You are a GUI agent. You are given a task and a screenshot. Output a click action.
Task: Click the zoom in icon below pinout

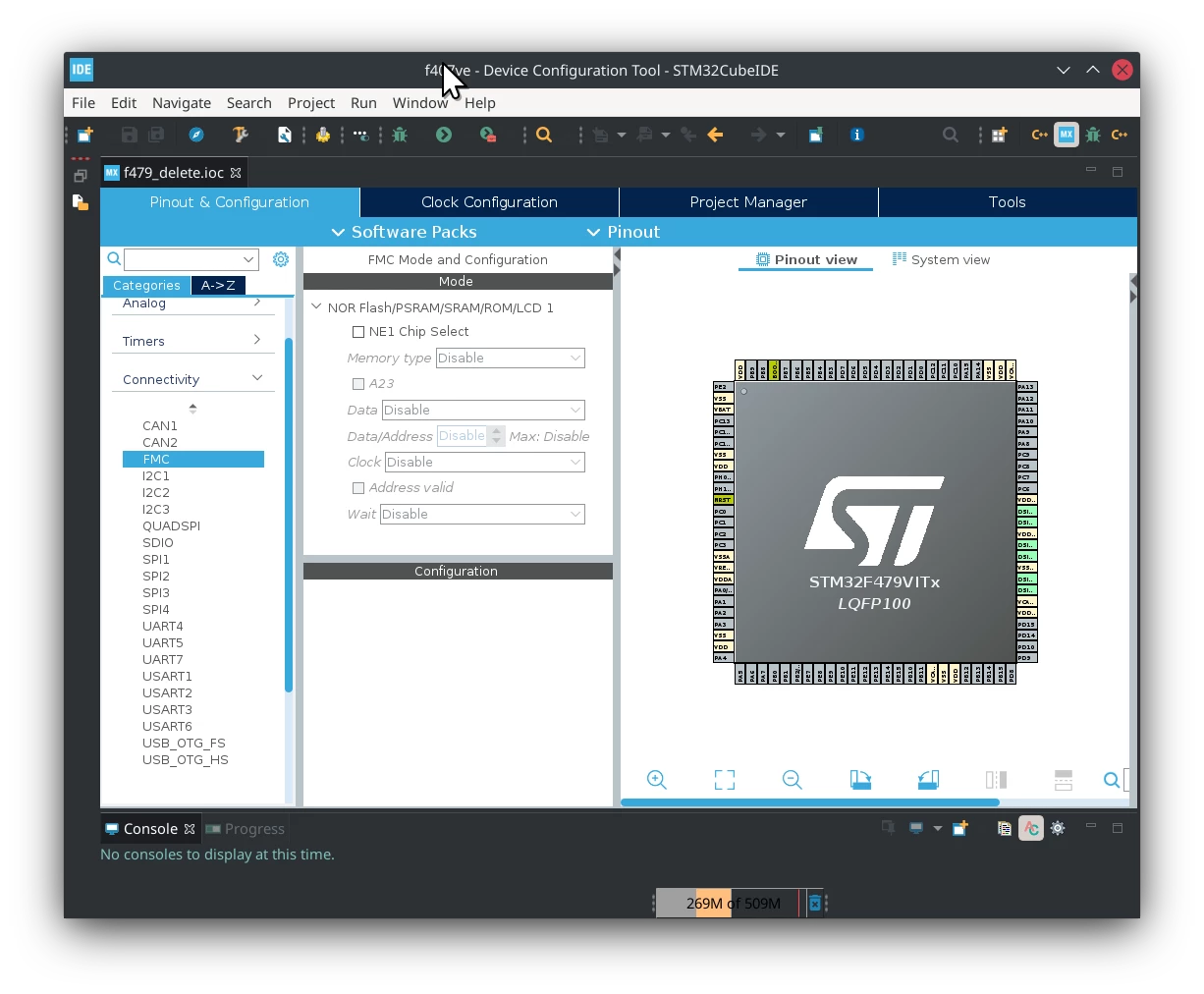(657, 780)
